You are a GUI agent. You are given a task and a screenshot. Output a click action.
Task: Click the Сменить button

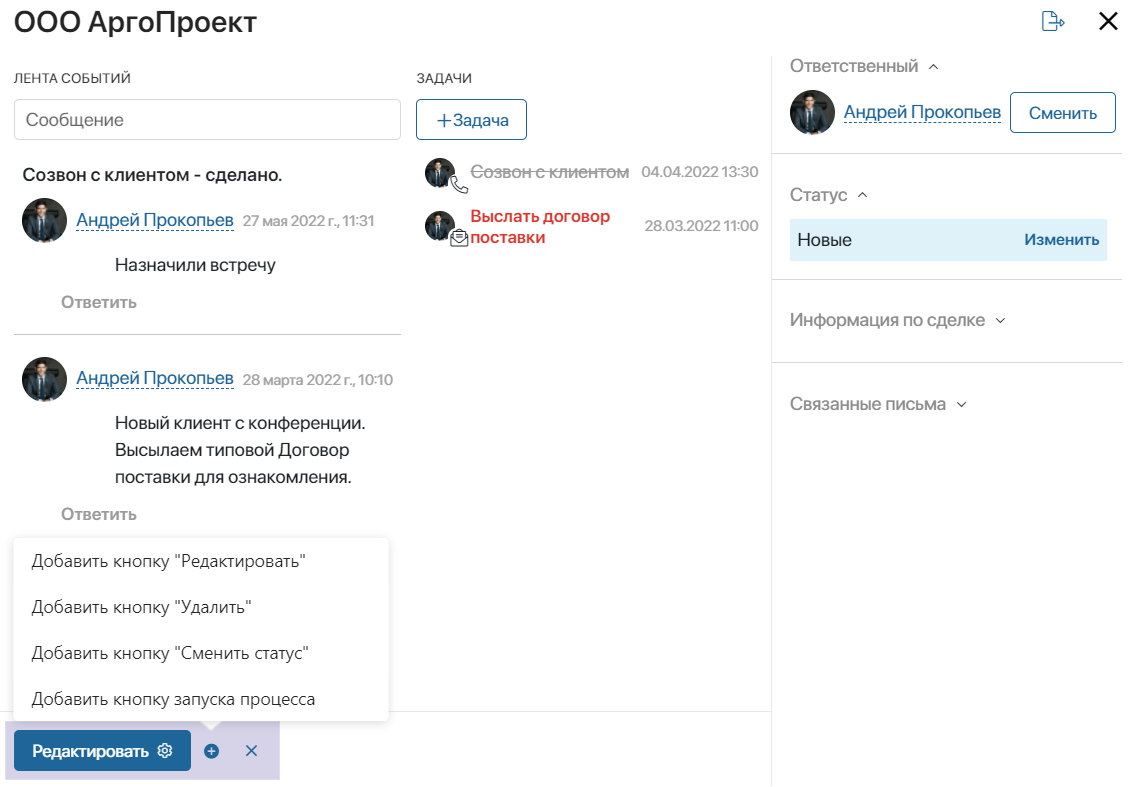tap(1063, 113)
